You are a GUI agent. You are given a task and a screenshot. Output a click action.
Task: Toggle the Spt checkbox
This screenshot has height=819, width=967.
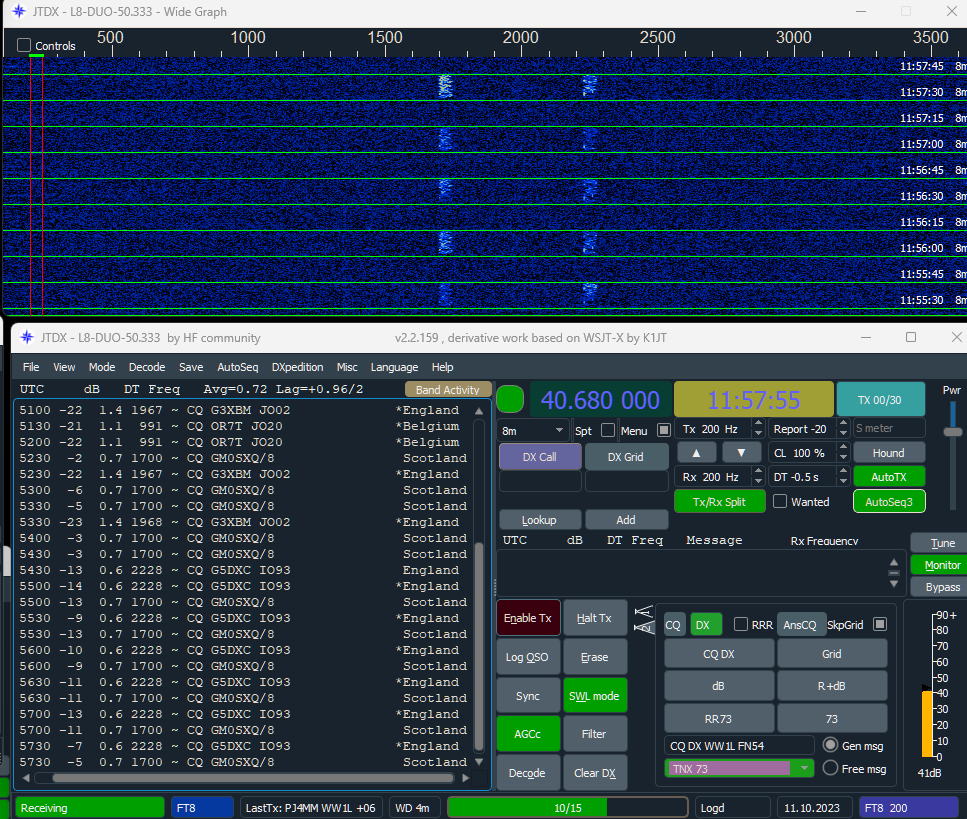[x=607, y=430]
